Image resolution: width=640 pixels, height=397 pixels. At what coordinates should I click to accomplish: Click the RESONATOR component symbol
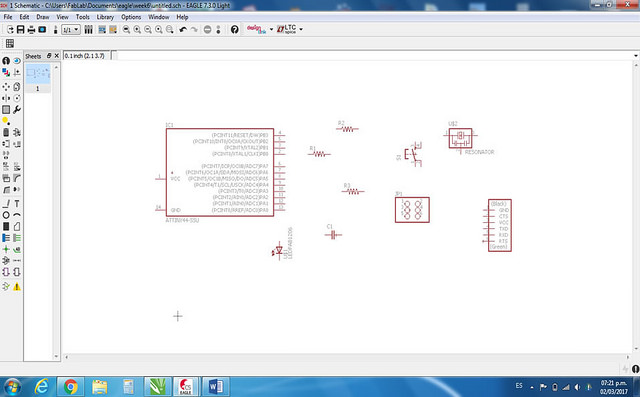[x=460, y=138]
